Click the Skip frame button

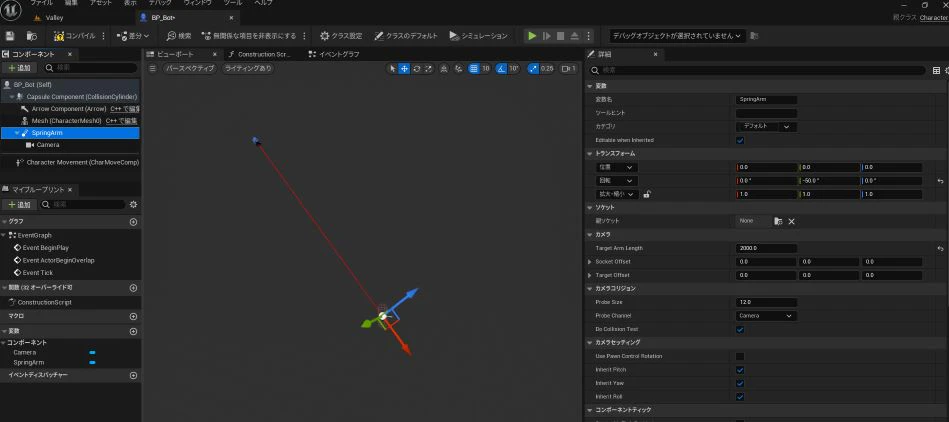(547, 36)
